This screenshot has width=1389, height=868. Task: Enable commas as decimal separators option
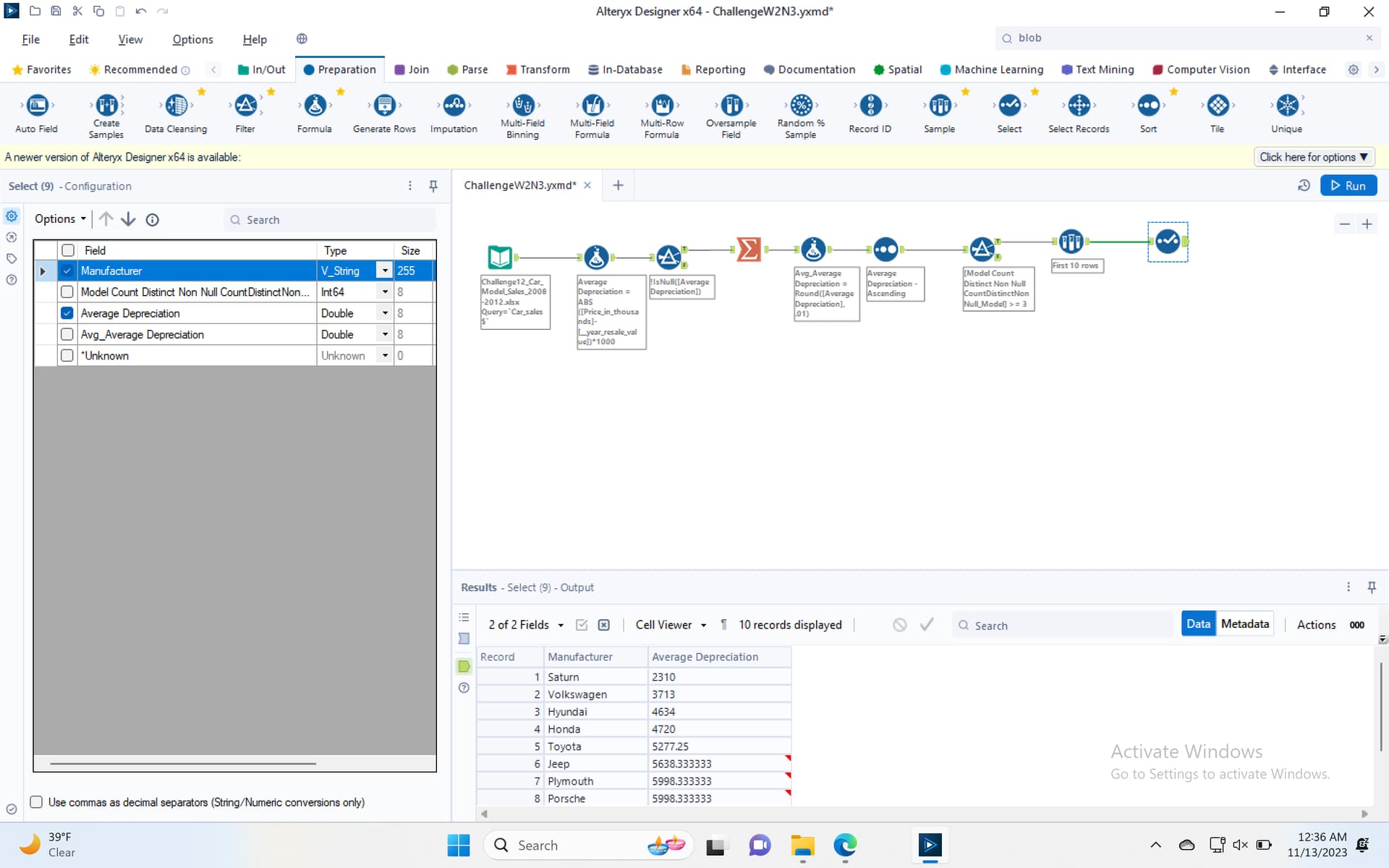[36, 801]
